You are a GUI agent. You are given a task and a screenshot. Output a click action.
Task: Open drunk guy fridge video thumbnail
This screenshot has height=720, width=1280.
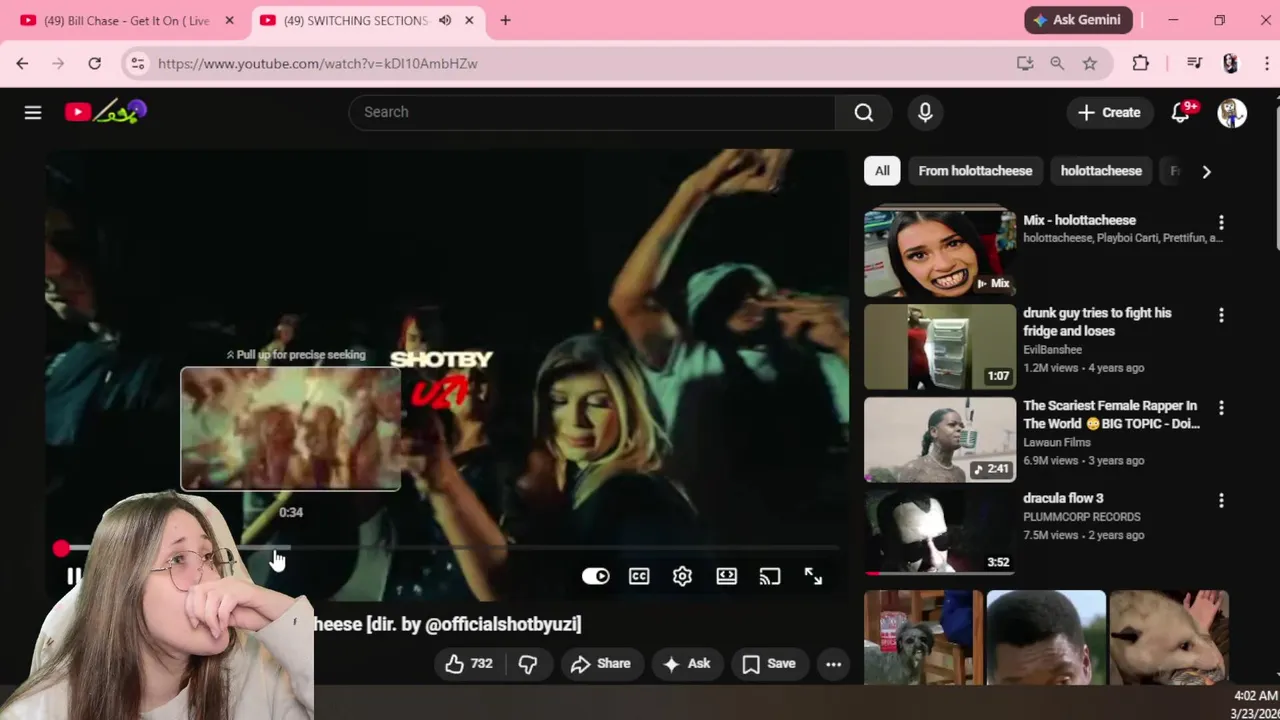(940, 347)
